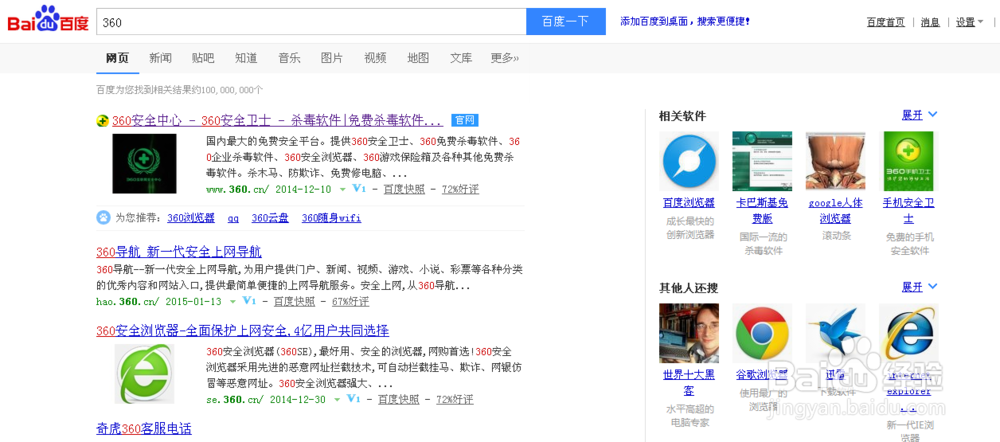The width and height of the screenshot is (1000, 442).
Task: Open 67%好评 rating link
Action: [350, 302]
